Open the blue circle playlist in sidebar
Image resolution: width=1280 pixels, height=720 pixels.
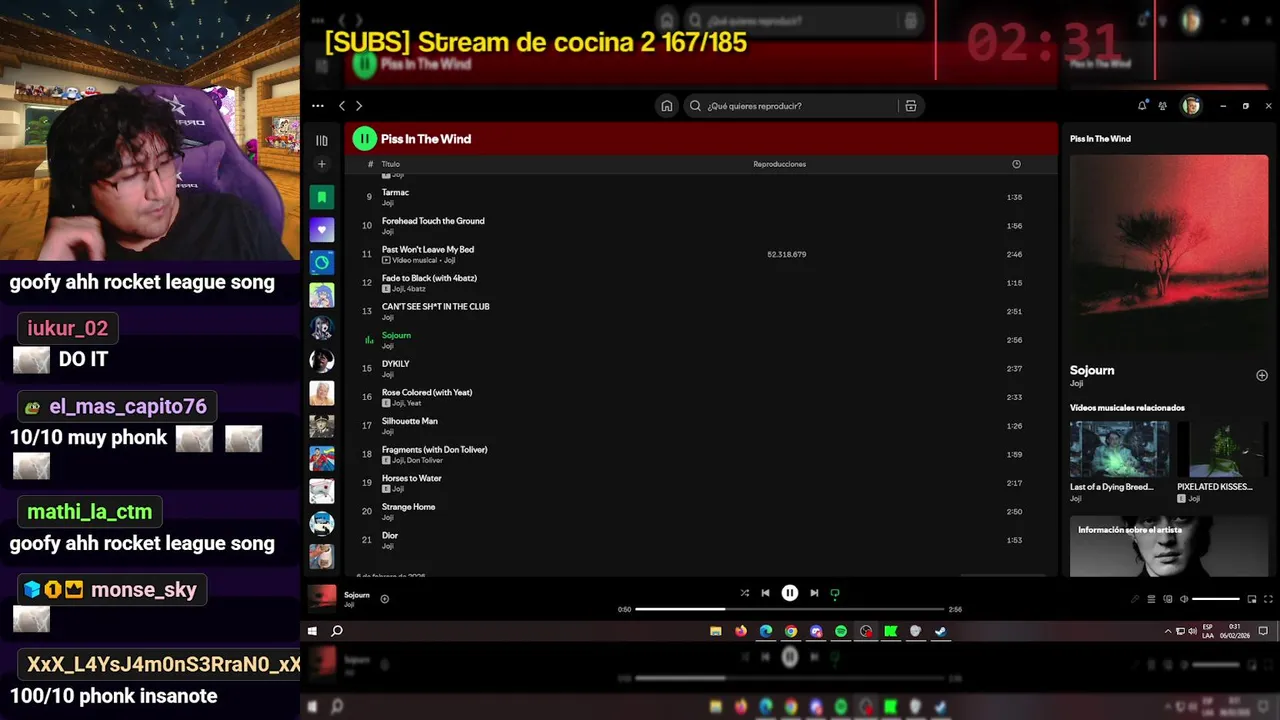pos(321,263)
